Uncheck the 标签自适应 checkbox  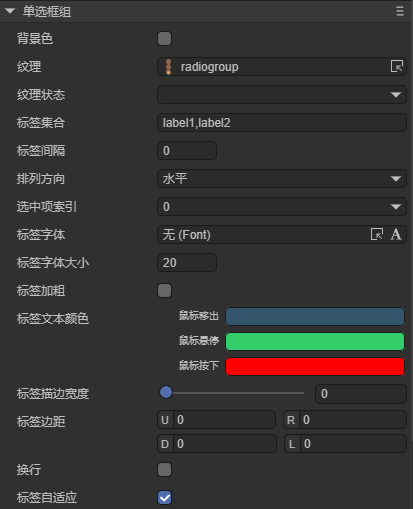164,498
